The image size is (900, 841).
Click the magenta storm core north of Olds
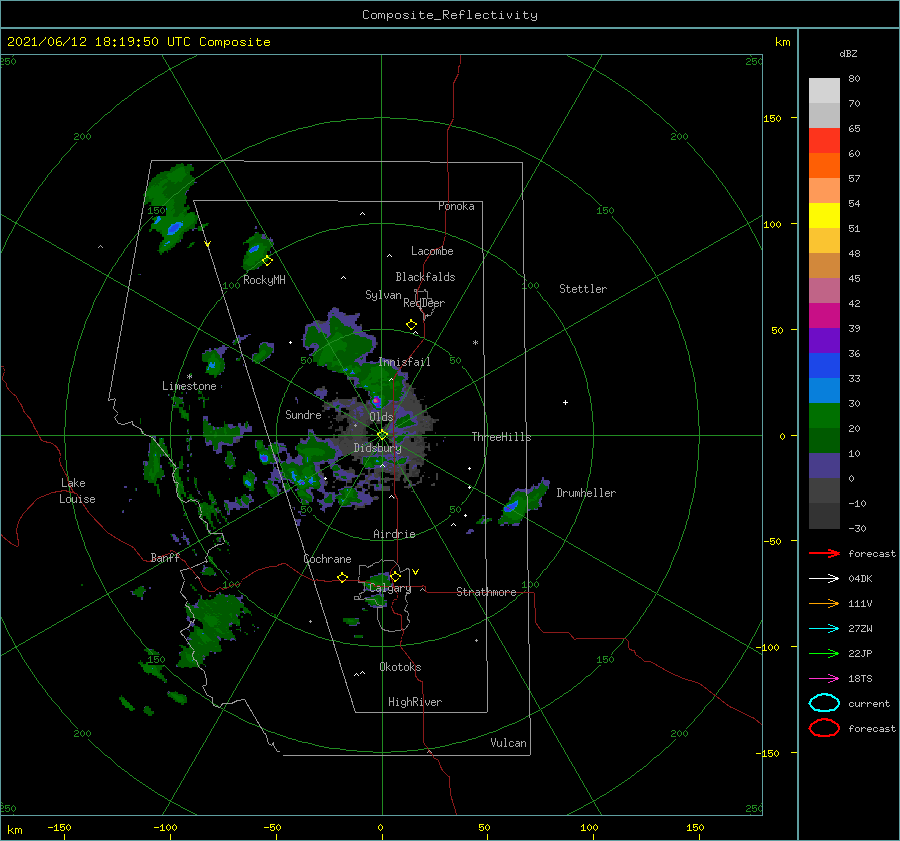coord(377,401)
